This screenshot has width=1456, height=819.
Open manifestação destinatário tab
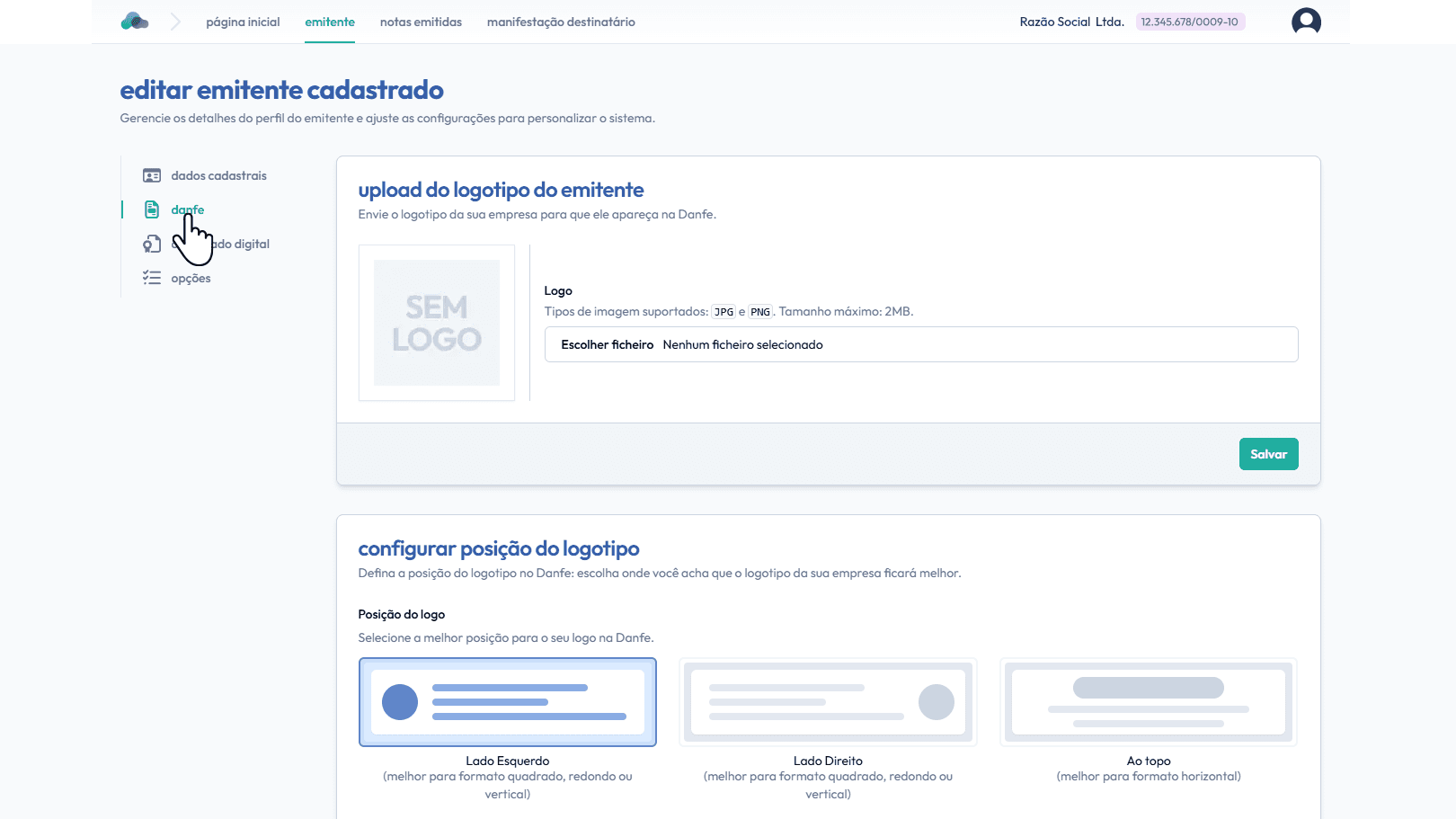[x=561, y=22]
